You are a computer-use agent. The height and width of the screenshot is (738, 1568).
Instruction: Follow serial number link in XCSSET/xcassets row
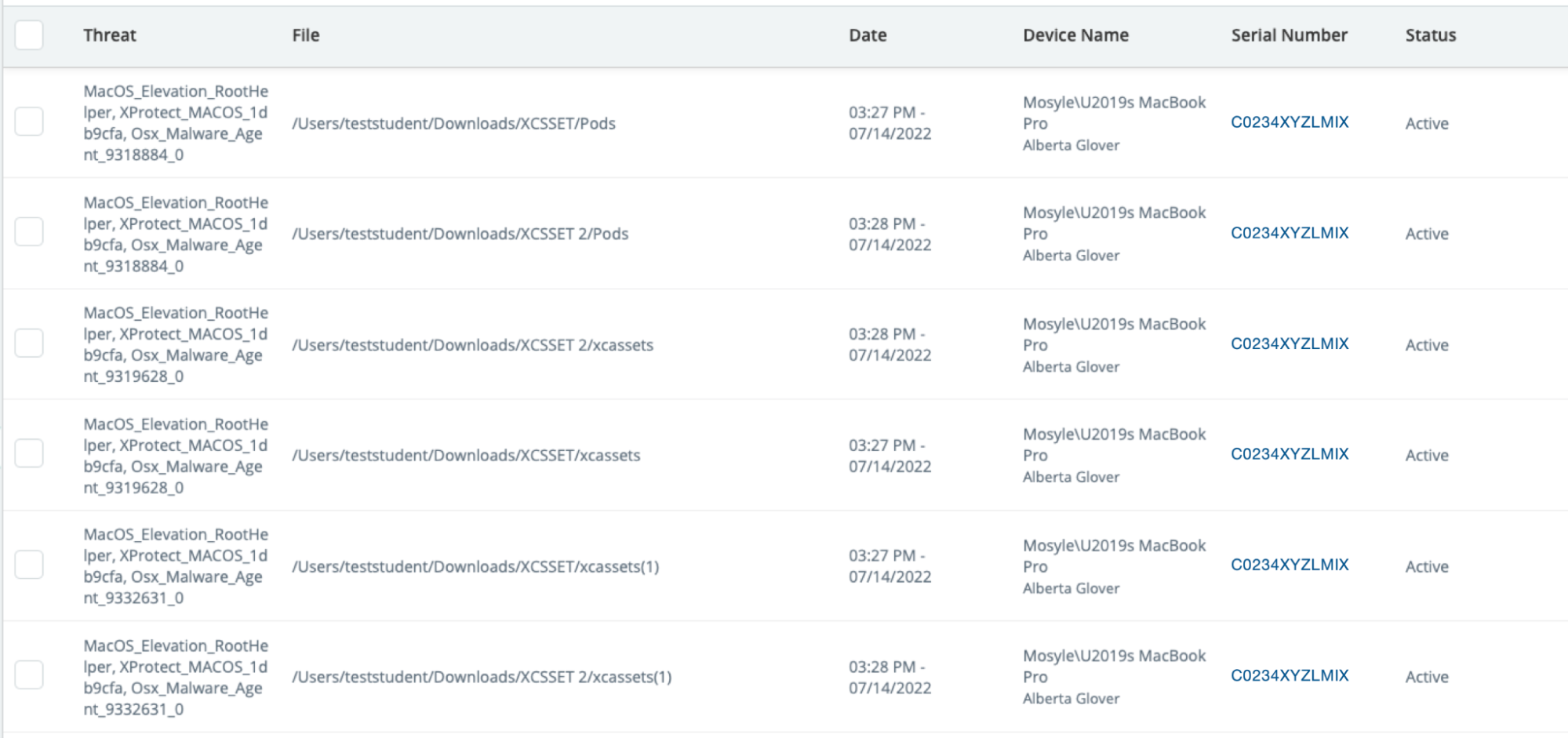pos(1289,454)
